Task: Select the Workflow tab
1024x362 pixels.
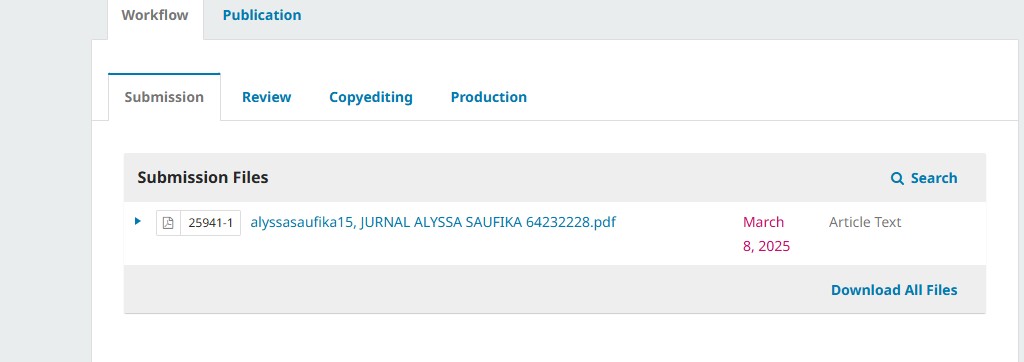Action: click(x=155, y=15)
